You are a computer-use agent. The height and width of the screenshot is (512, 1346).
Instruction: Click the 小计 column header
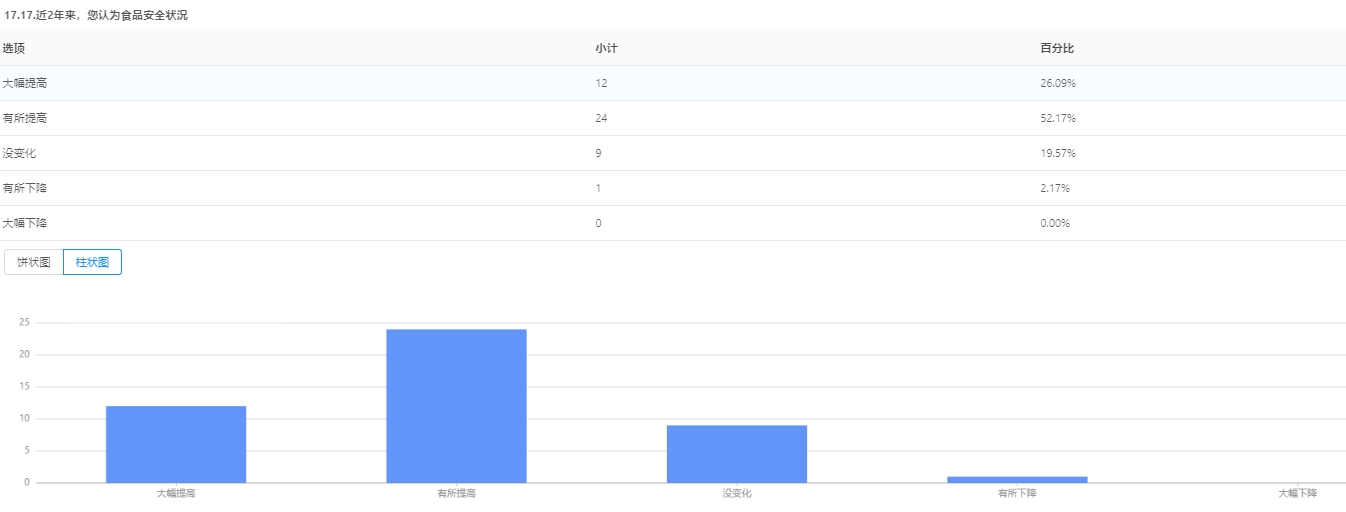(606, 48)
